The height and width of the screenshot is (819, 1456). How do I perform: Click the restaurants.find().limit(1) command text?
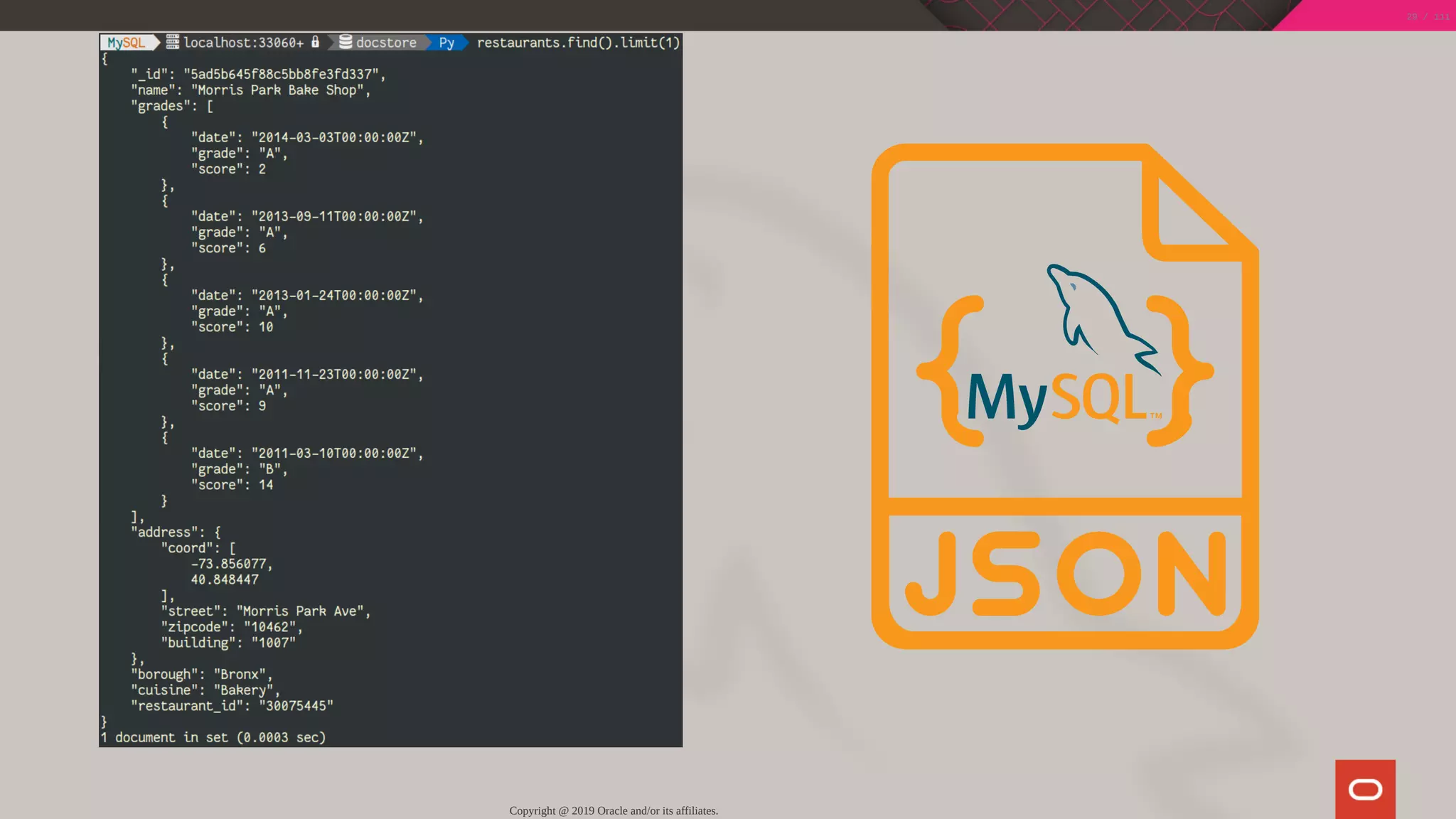[578, 43]
